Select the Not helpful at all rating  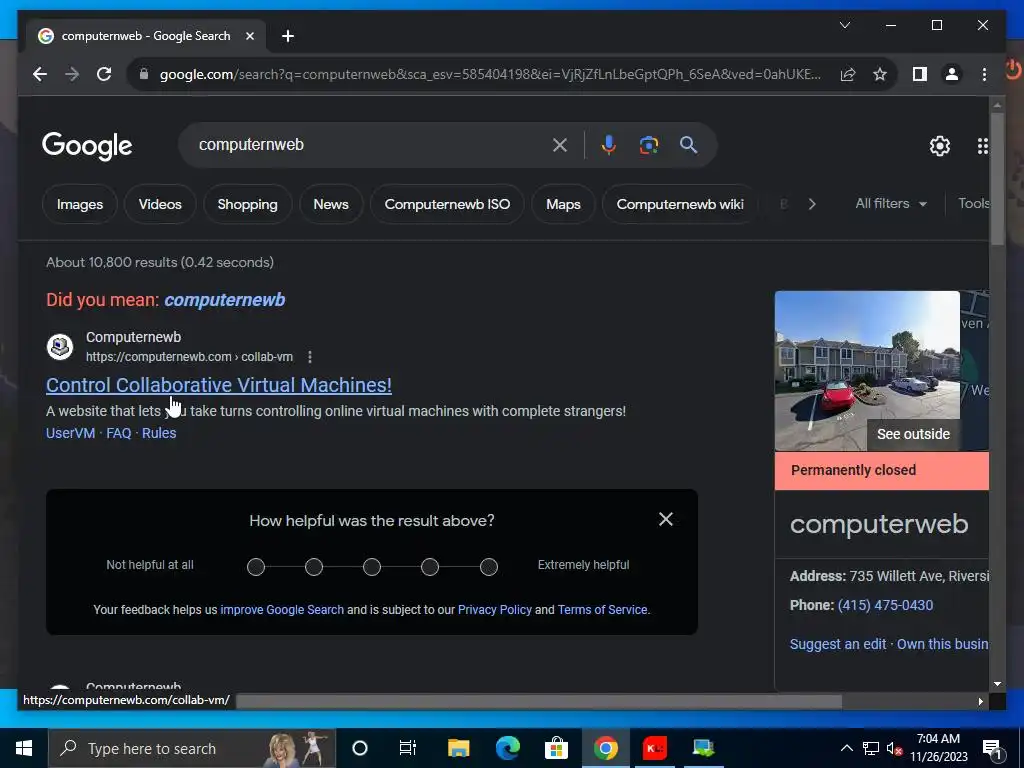coord(256,567)
